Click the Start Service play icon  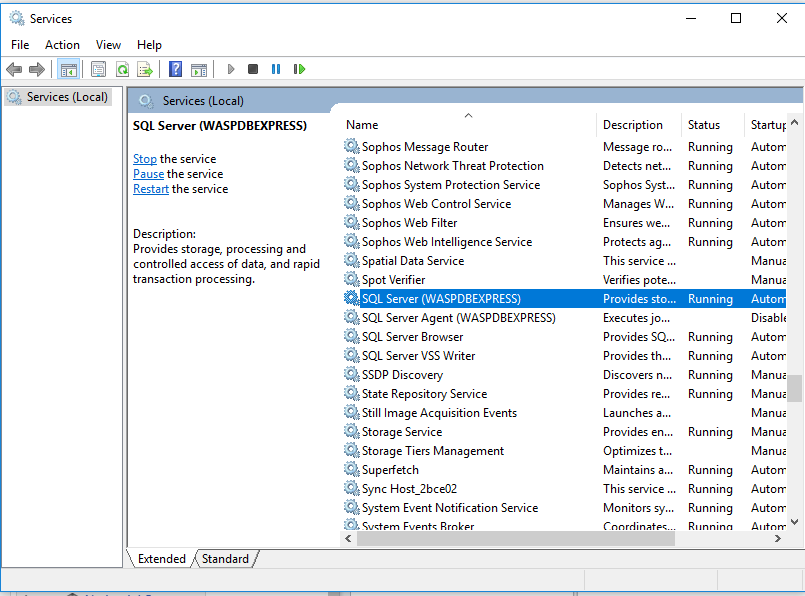[231, 69]
